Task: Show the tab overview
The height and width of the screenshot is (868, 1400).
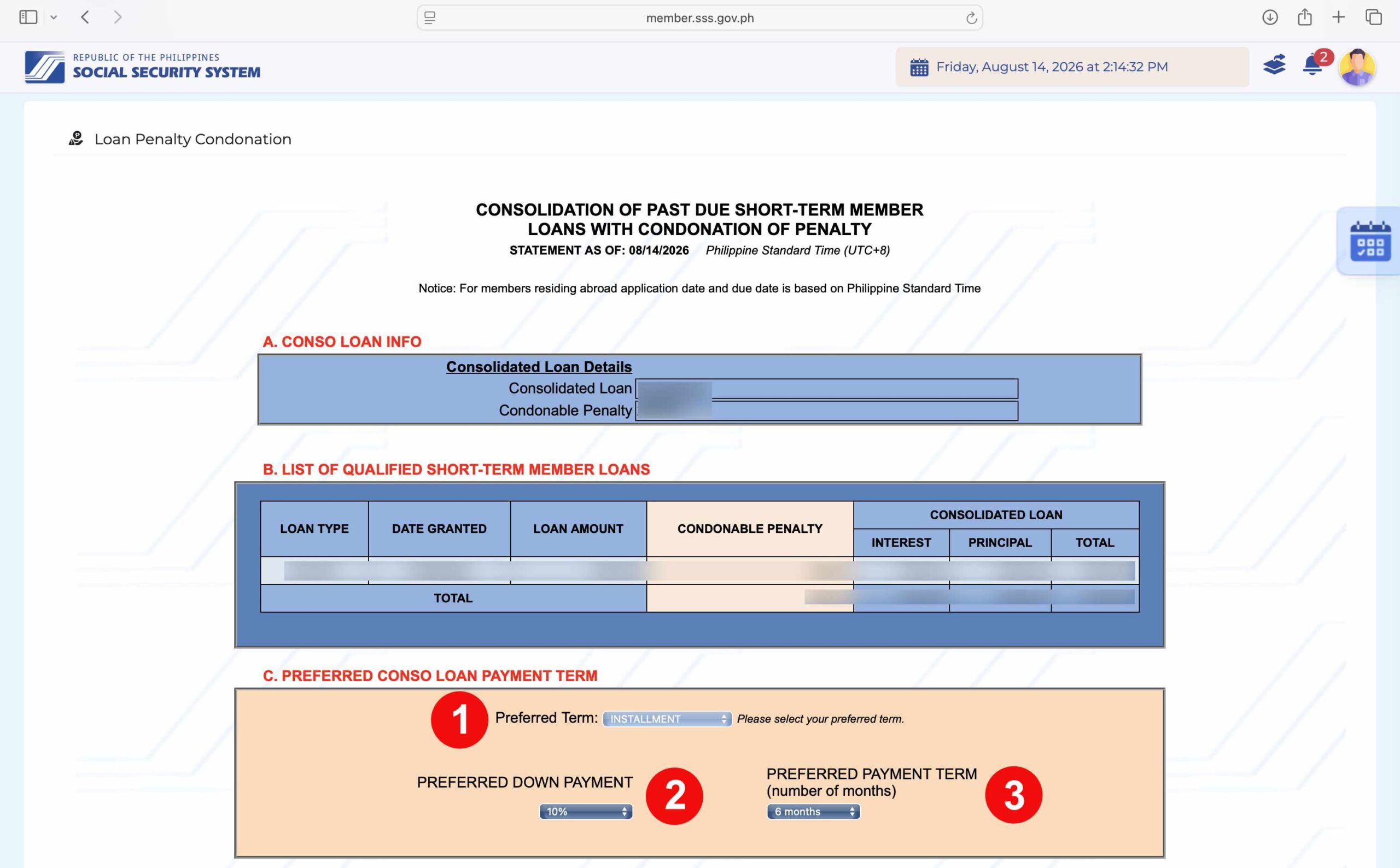Action: [1374, 17]
